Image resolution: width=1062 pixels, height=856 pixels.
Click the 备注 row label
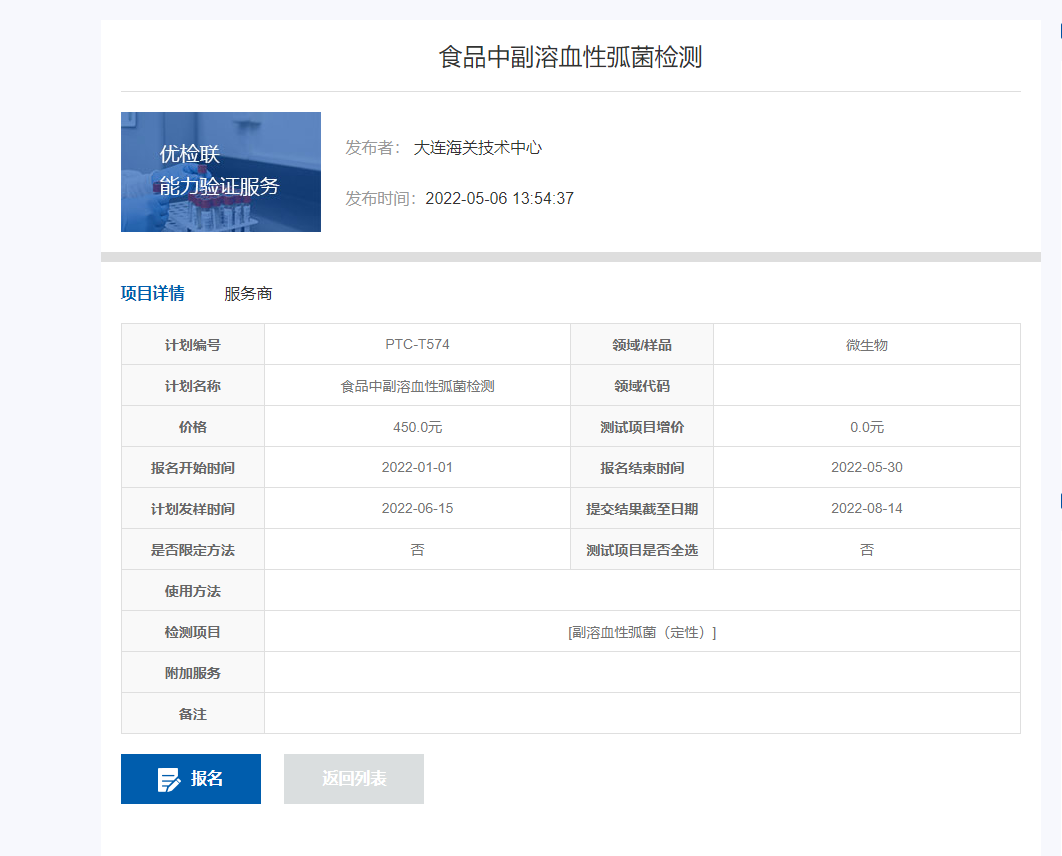[x=193, y=714]
